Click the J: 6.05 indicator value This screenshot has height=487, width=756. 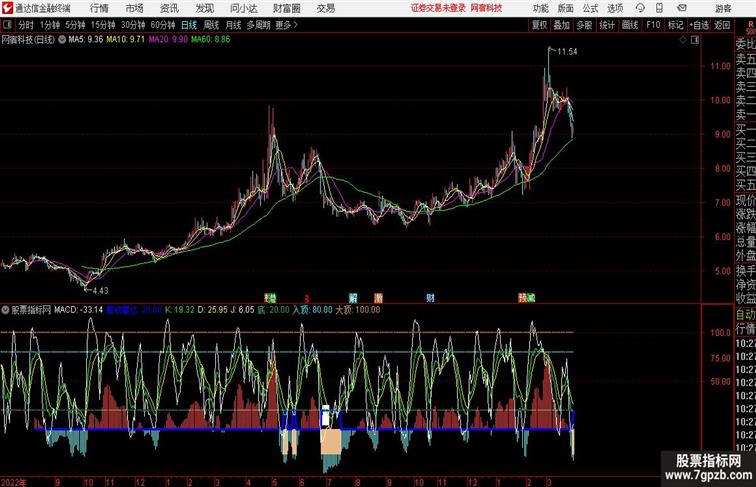pos(242,310)
